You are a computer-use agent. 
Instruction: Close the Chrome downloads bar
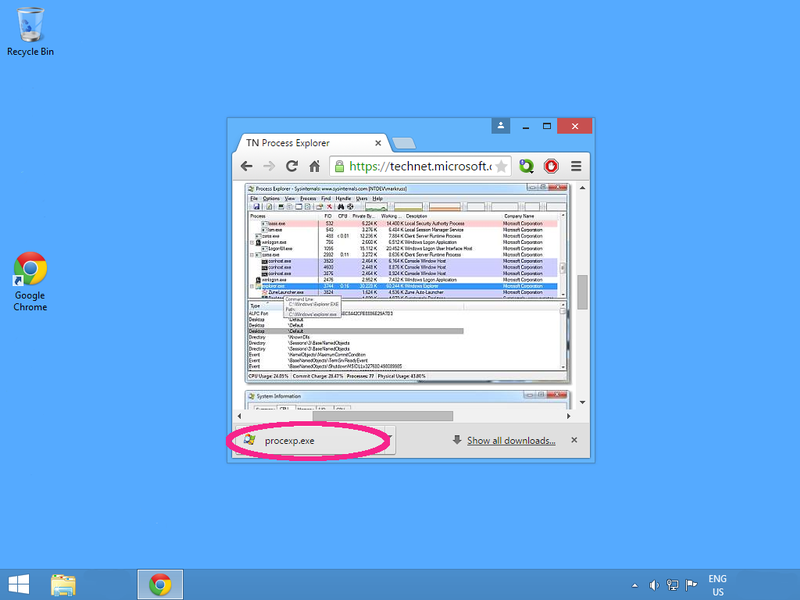pyautogui.click(x=574, y=440)
